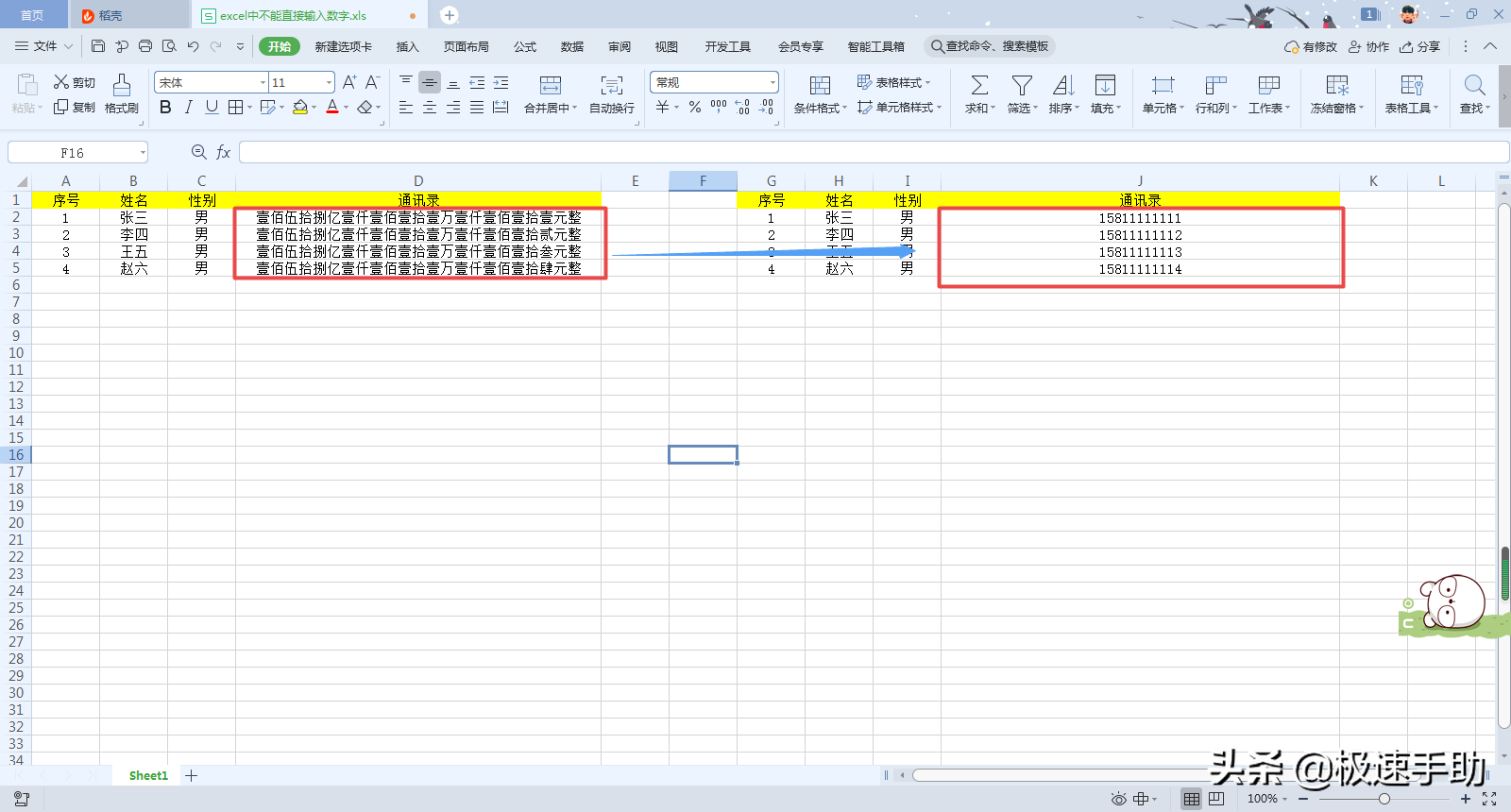1511x812 pixels.
Task: Click increase indent icon
Action: (501, 82)
